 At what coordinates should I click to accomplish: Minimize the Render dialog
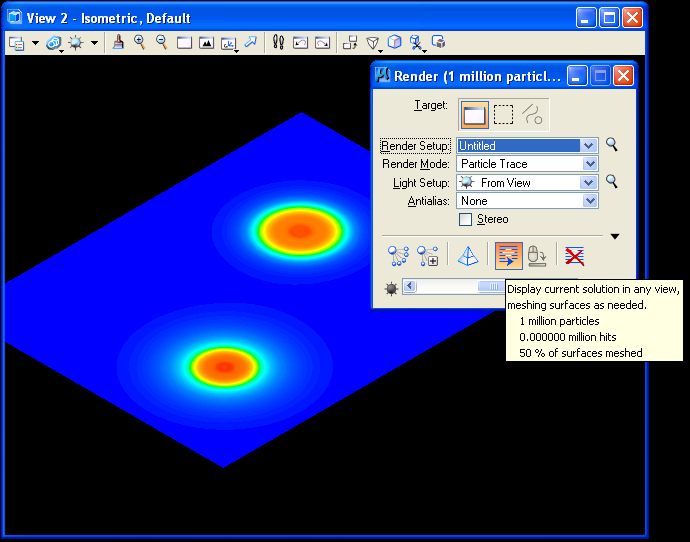(577, 76)
